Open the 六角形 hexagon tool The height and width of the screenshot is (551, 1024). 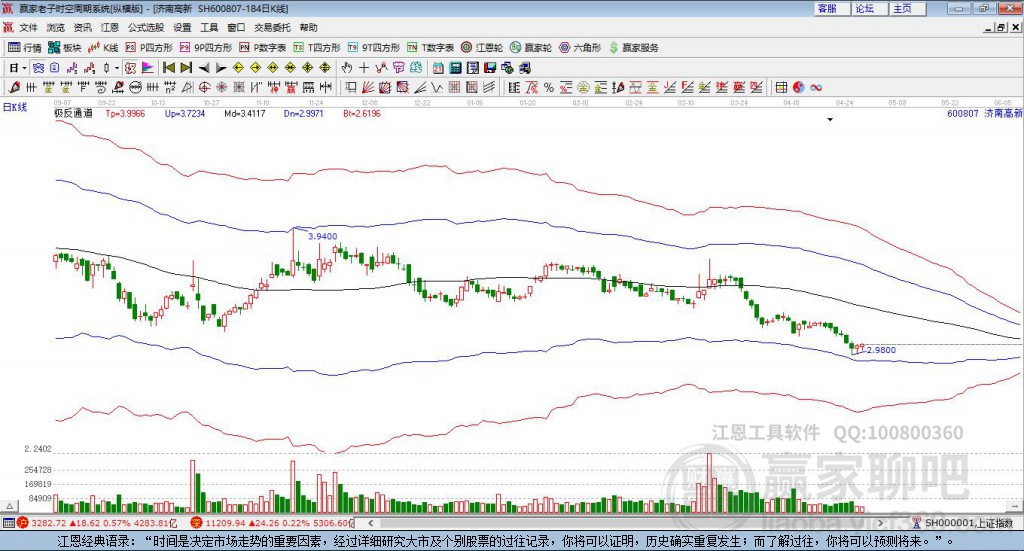click(x=580, y=48)
